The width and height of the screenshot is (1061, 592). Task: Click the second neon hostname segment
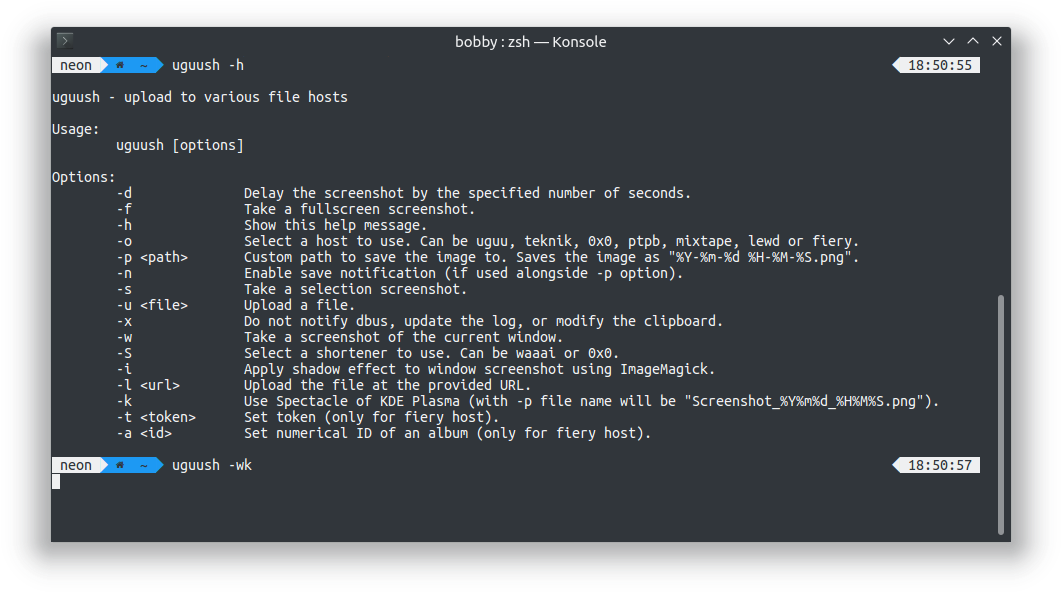(x=76, y=465)
